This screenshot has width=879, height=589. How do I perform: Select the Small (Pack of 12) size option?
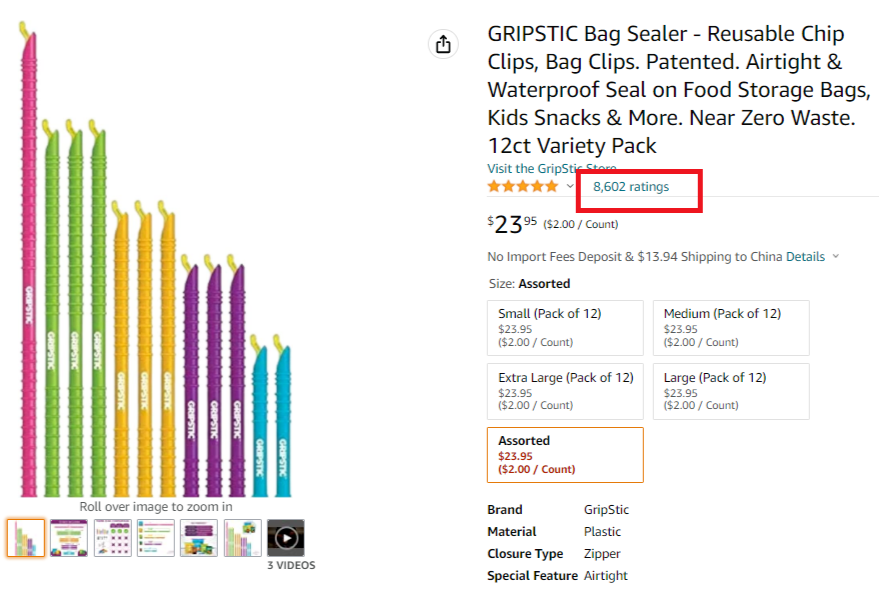[x=565, y=328]
